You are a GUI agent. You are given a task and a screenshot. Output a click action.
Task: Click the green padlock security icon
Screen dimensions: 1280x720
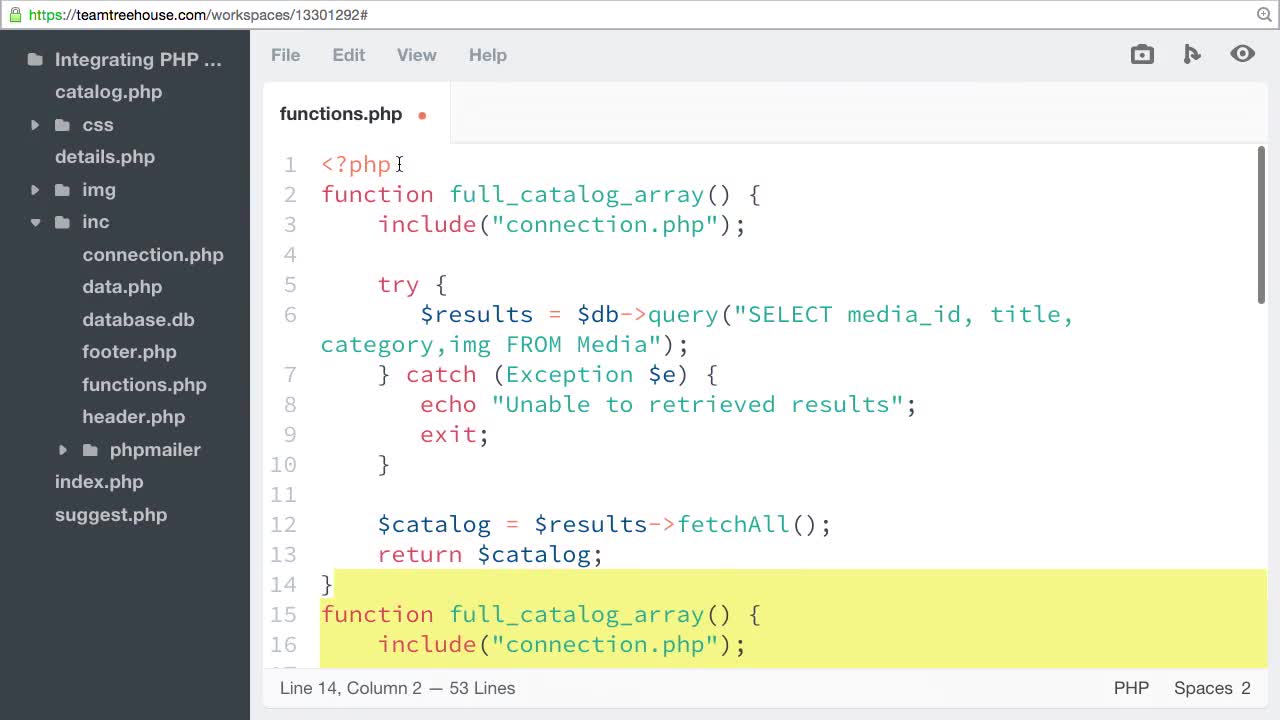[14, 15]
